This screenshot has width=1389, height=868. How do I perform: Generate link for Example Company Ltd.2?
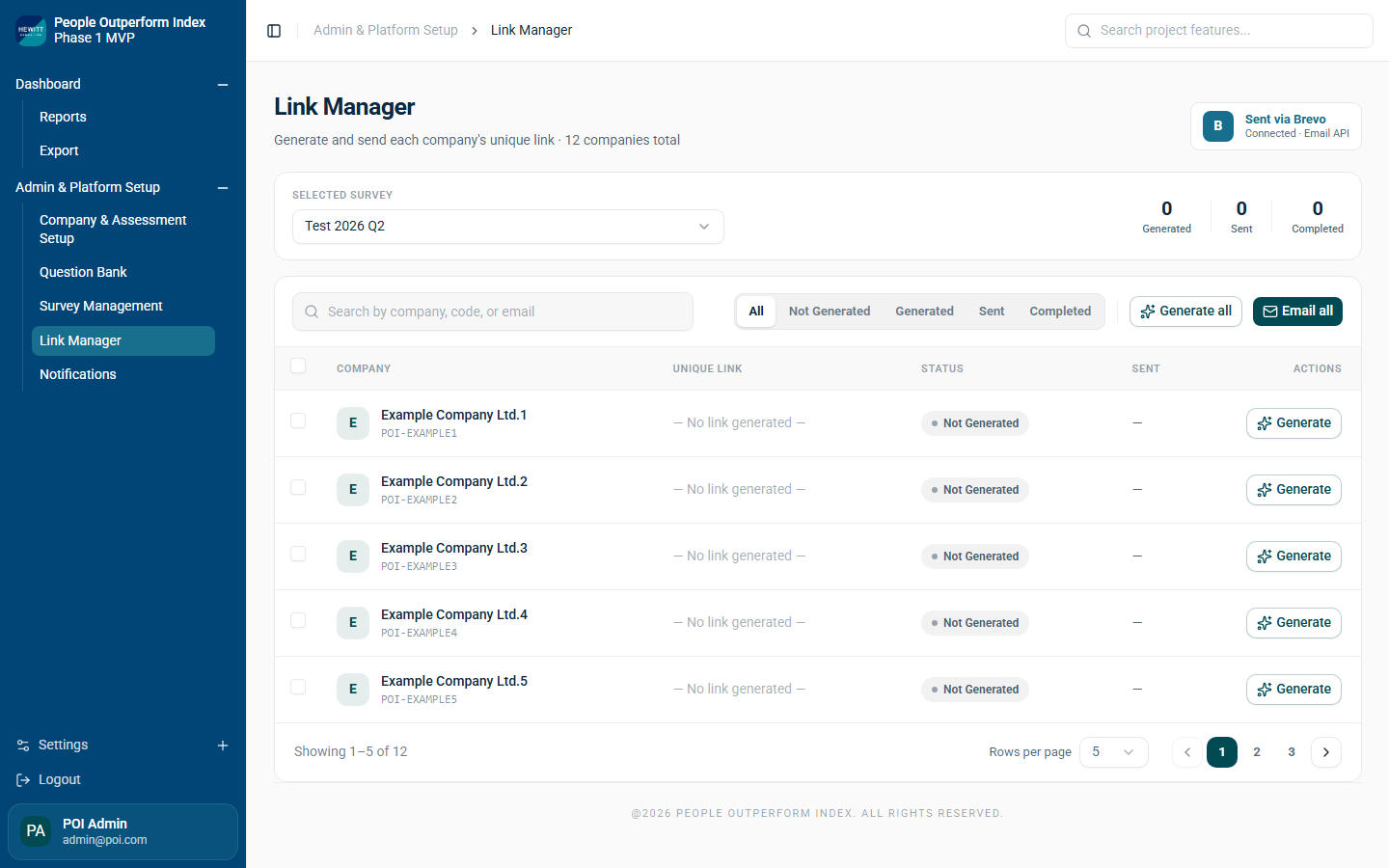pos(1294,490)
